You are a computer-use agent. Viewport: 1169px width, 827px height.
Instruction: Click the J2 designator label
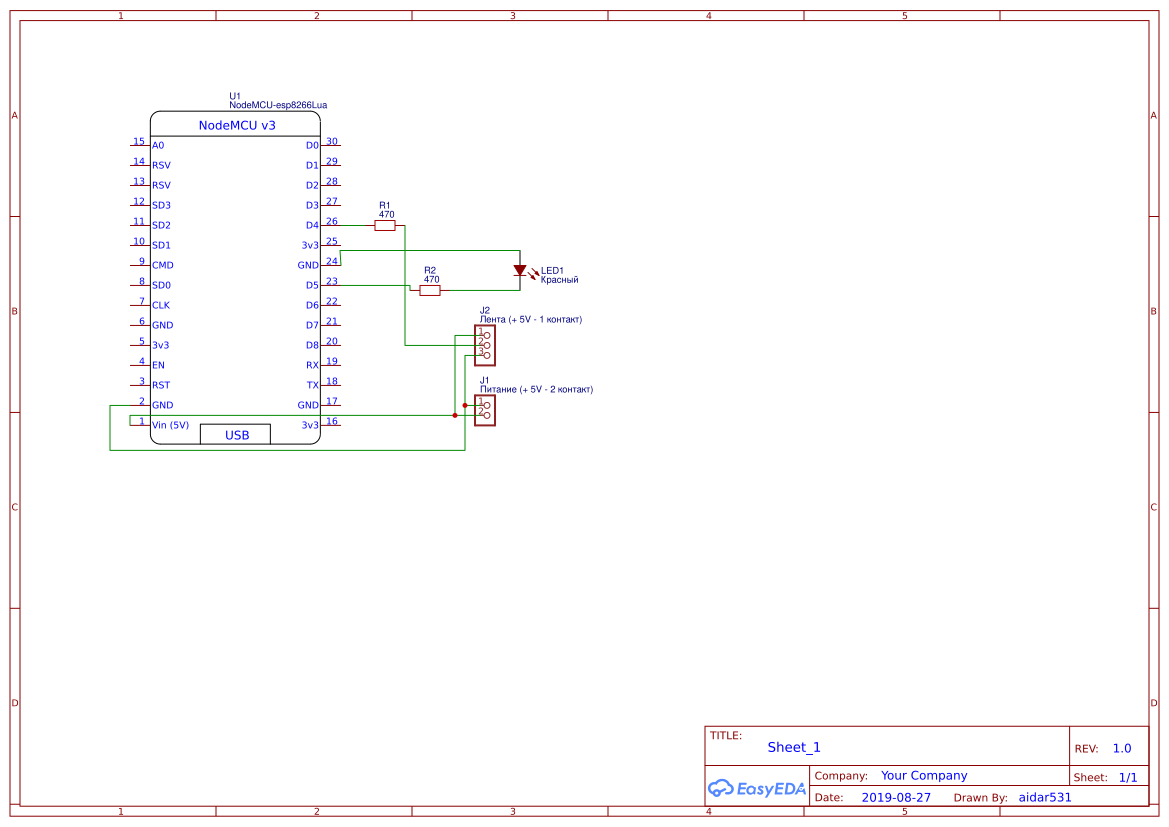coord(485,310)
